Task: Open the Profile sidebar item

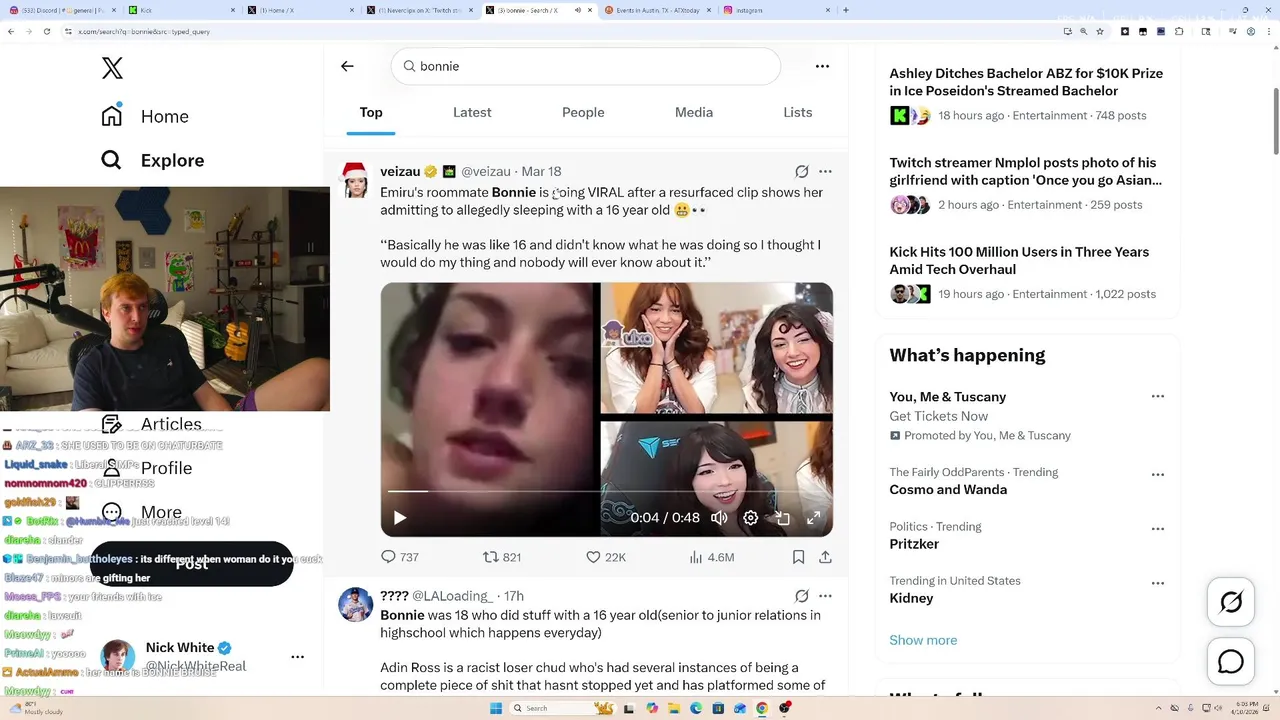Action: pos(147,468)
